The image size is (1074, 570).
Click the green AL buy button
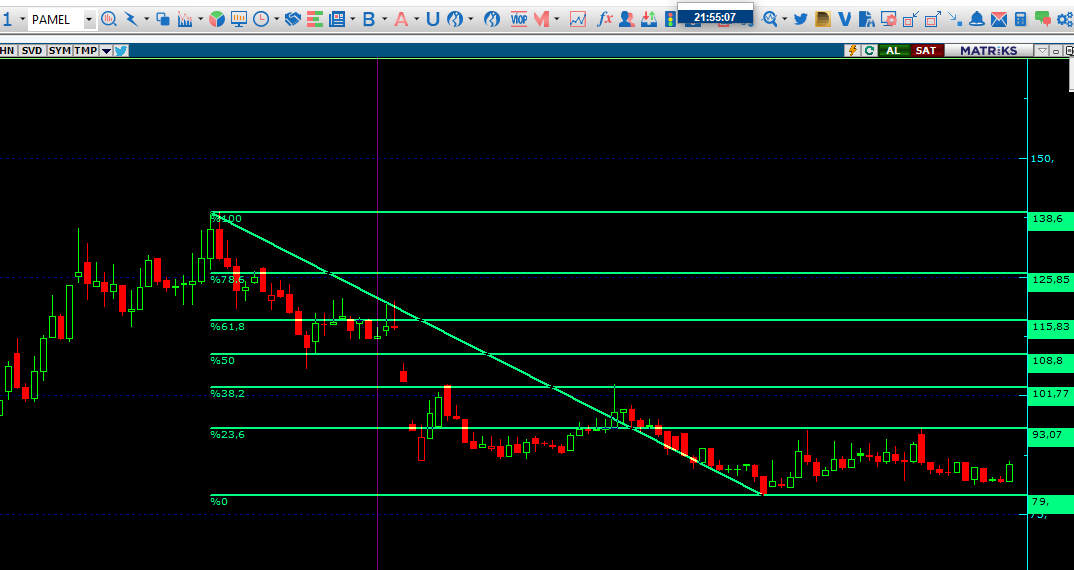pos(893,51)
